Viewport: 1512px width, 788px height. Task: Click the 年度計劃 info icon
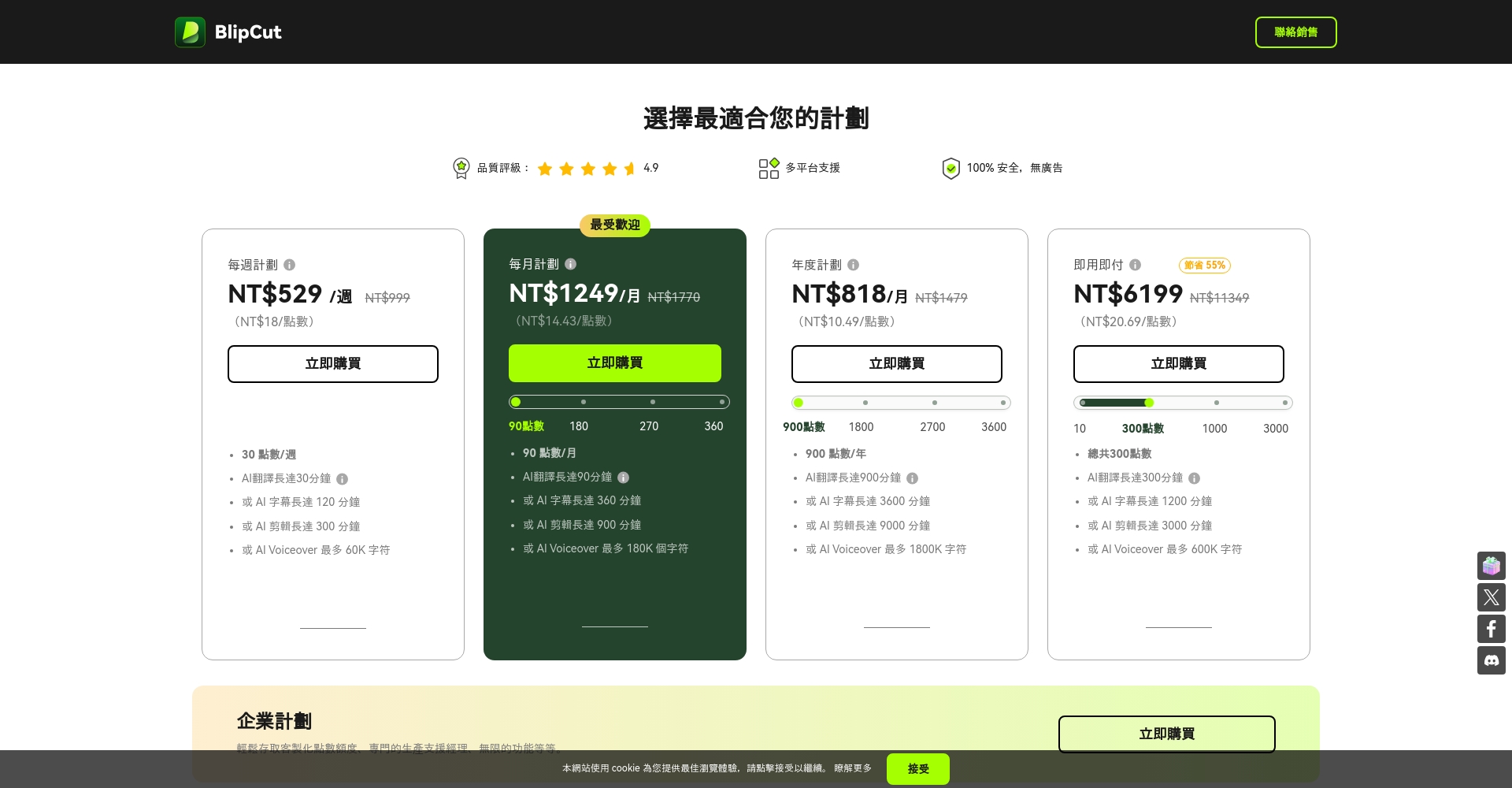tap(854, 266)
